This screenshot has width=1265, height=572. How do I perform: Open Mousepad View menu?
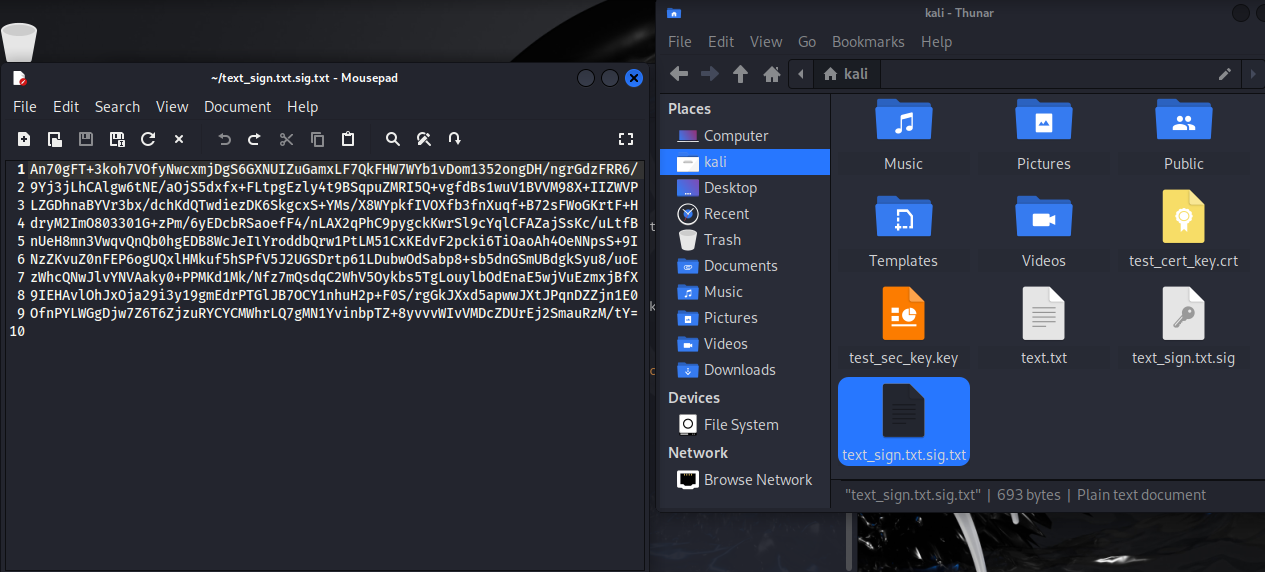(172, 107)
